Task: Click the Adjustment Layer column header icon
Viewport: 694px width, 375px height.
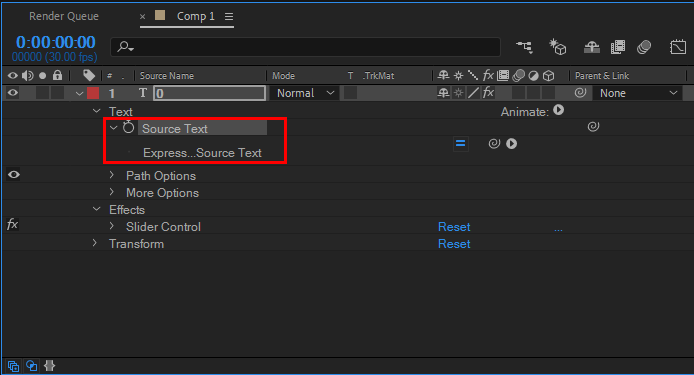Action: click(x=534, y=76)
